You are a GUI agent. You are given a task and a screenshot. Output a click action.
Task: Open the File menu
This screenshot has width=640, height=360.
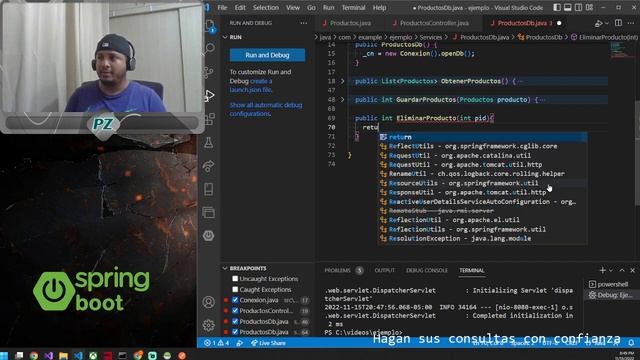pyautogui.click(x=222, y=7)
